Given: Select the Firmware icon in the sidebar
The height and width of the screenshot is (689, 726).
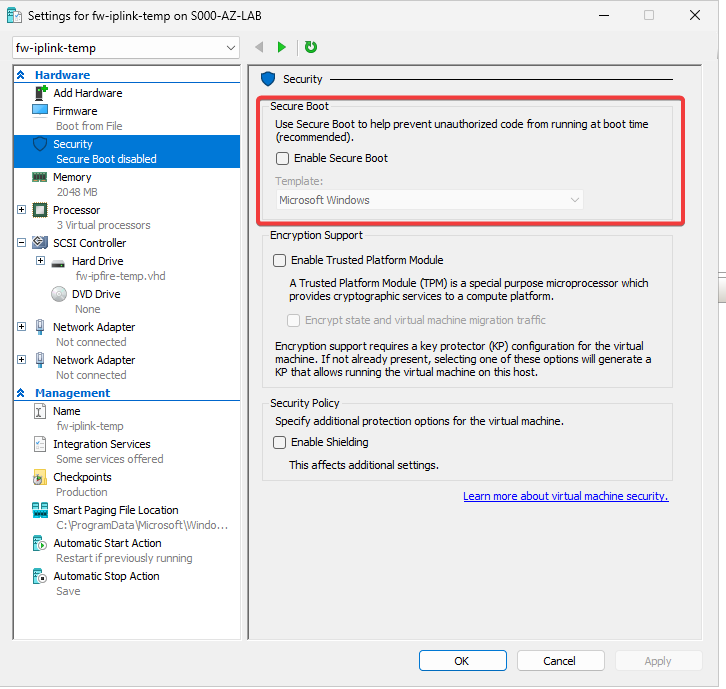Looking at the screenshot, I should coord(40,111).
